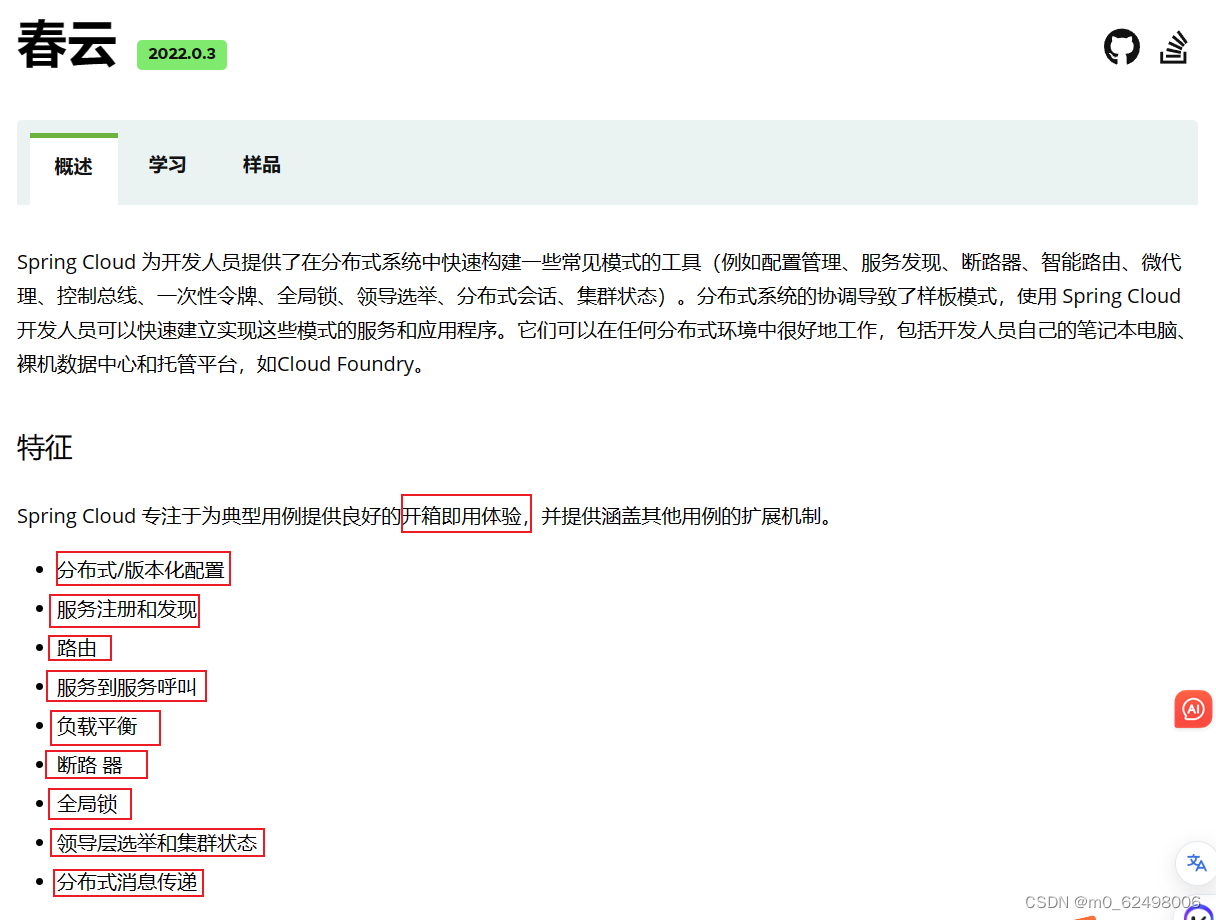Viewport: 1216px width, 920px height.
Task: Switch to the 学习 tab
Action: point(167,164)
